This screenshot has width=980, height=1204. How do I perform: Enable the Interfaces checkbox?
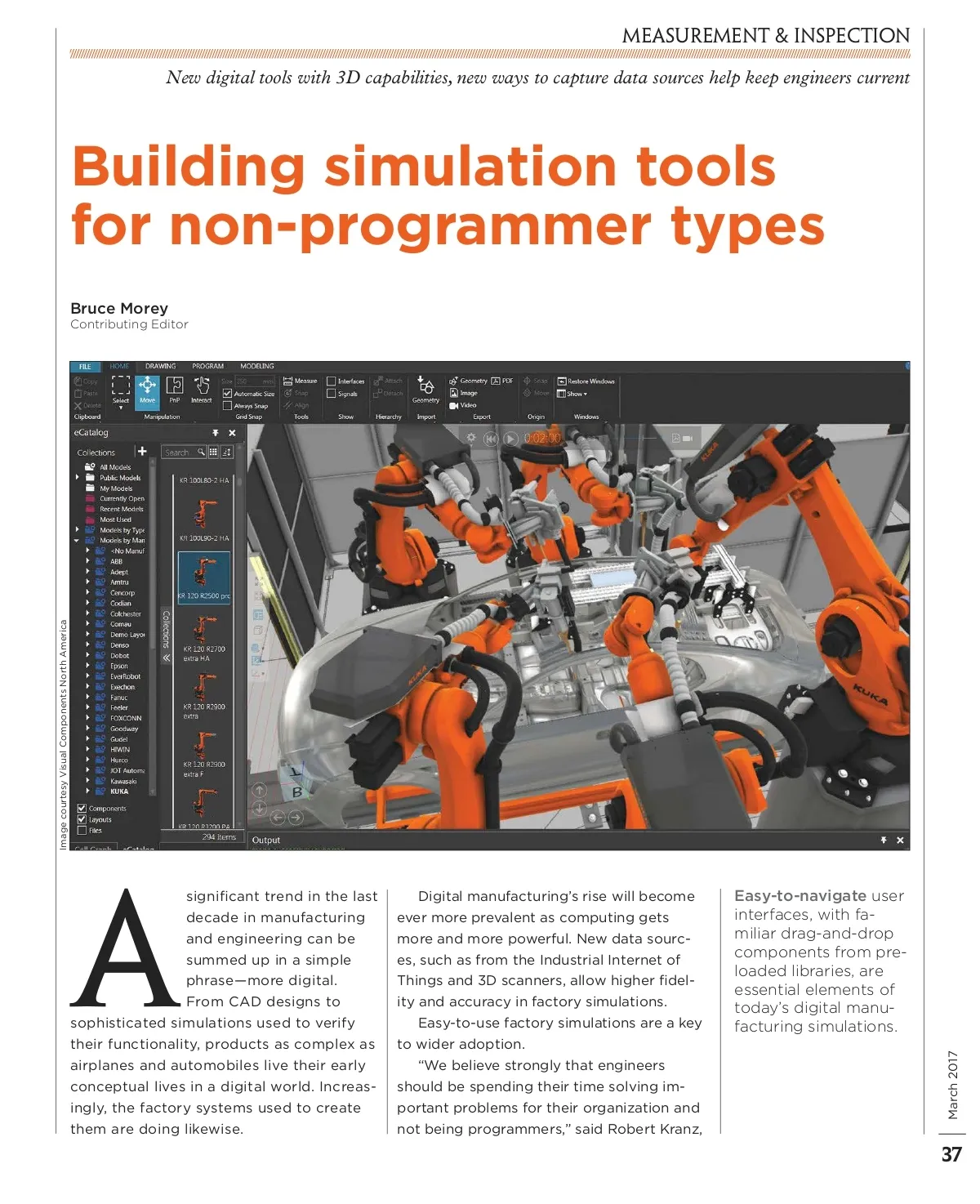pos(331,381)
